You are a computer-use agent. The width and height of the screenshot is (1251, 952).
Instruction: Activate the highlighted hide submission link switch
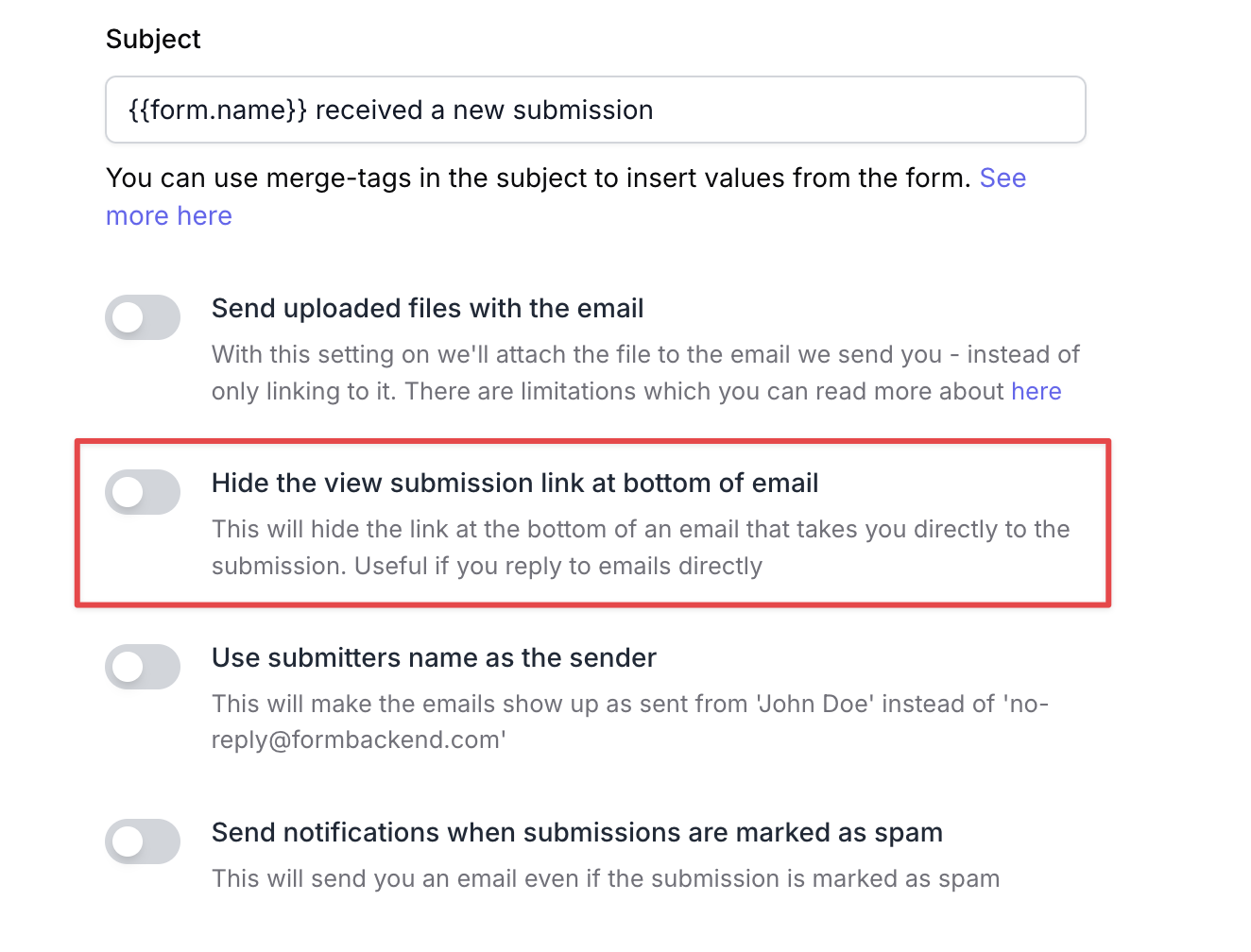tap(142, 492)
